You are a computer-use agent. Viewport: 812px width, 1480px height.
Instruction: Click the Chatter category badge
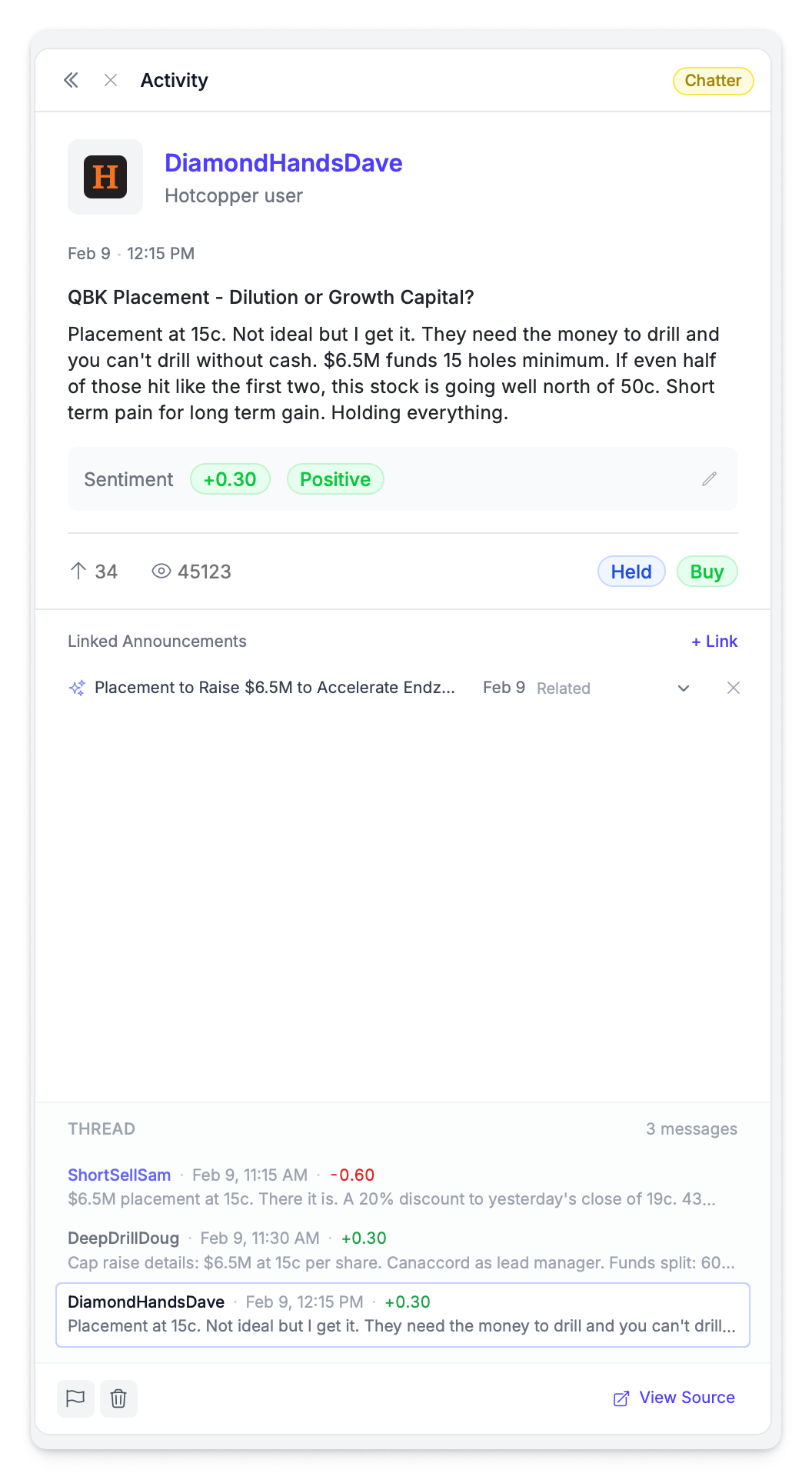[x=713, y=81]
